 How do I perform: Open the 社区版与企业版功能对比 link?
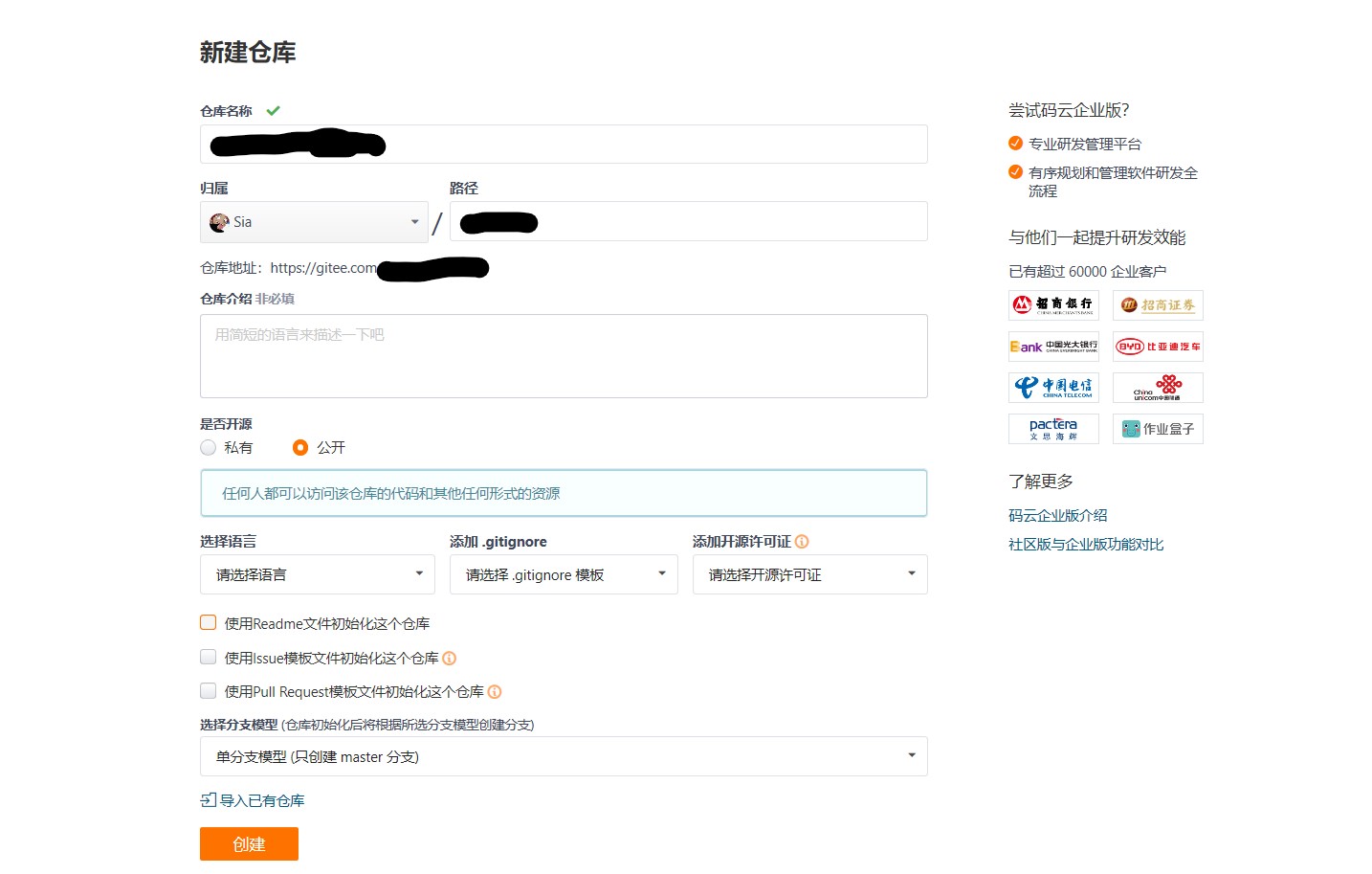click(1086, 545)
